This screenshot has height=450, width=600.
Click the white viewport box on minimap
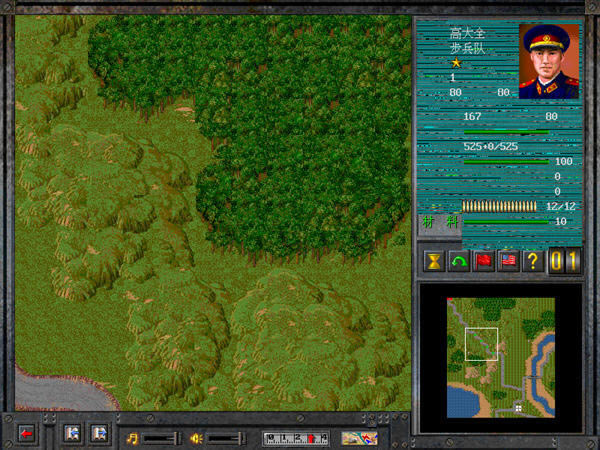(x=481, y=344)
